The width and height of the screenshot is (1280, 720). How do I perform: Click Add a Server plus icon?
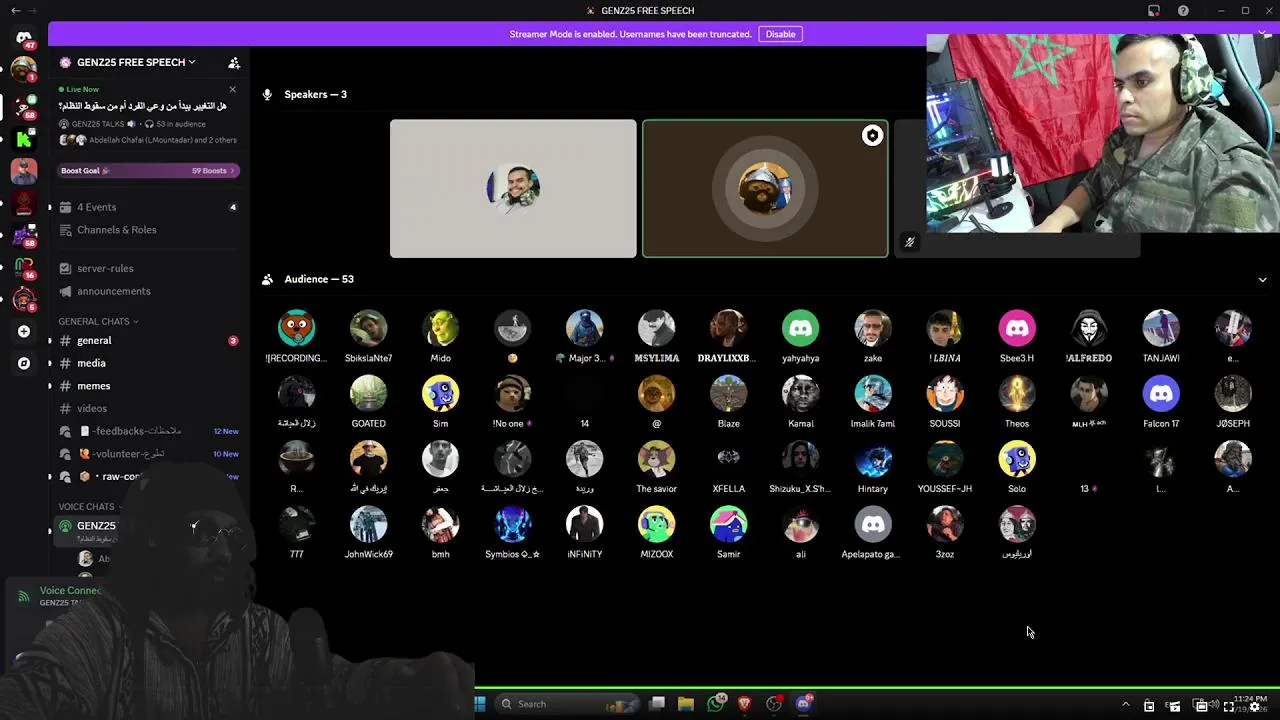coord(24,331)
